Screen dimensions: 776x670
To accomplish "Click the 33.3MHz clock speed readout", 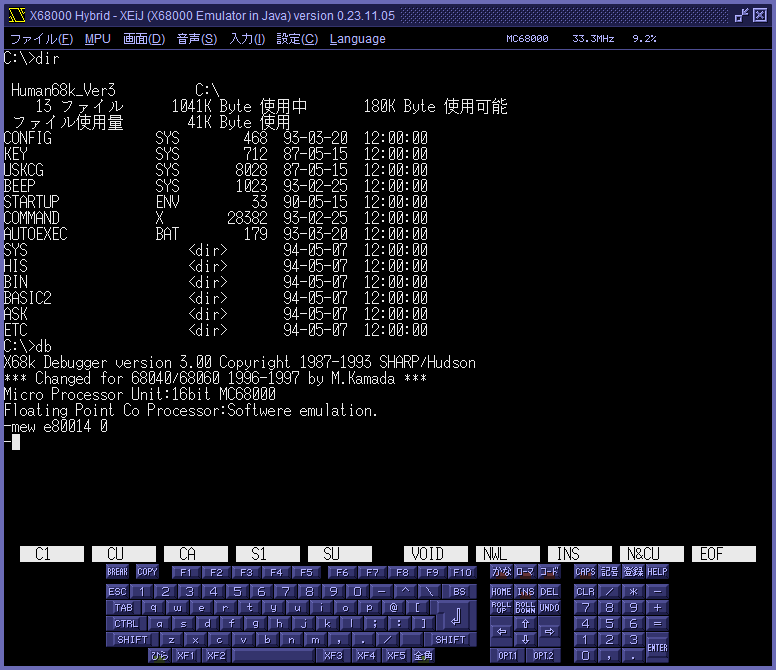I will pyautogui.click(x=593, y=39).
